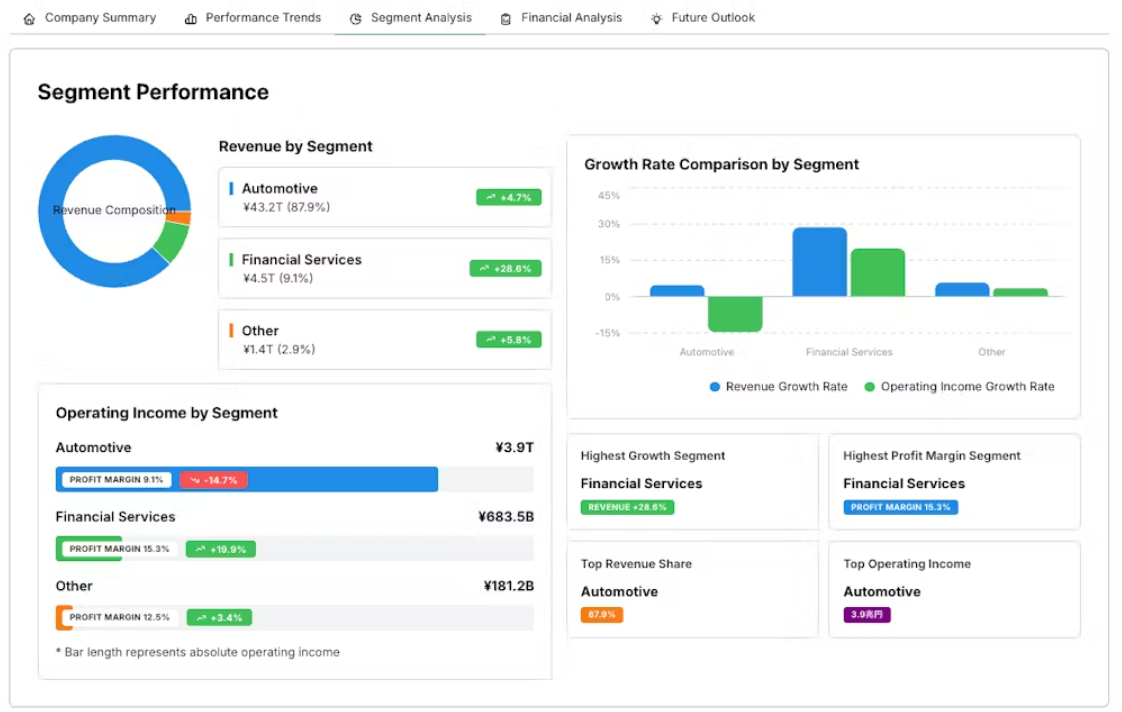
Task: Go to the Future Outlook tab
Action: point(703,18)
